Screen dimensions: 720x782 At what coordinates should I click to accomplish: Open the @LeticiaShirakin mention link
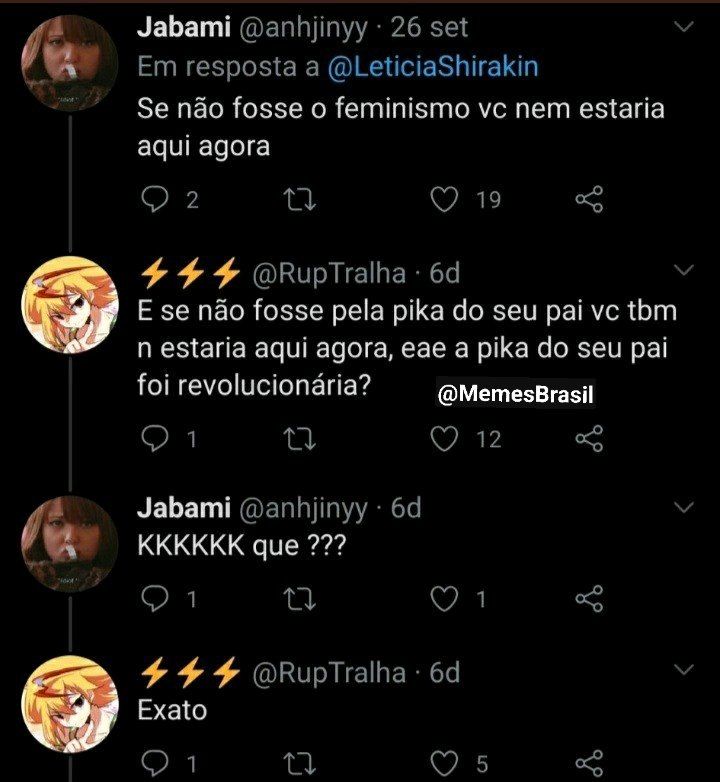(433, 67)
